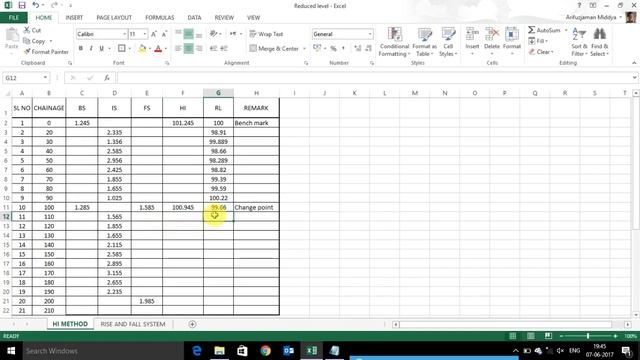Open File Explorer from the taskbar
The width and height of the screenshot is (640, 360).
tap(219, 351)
